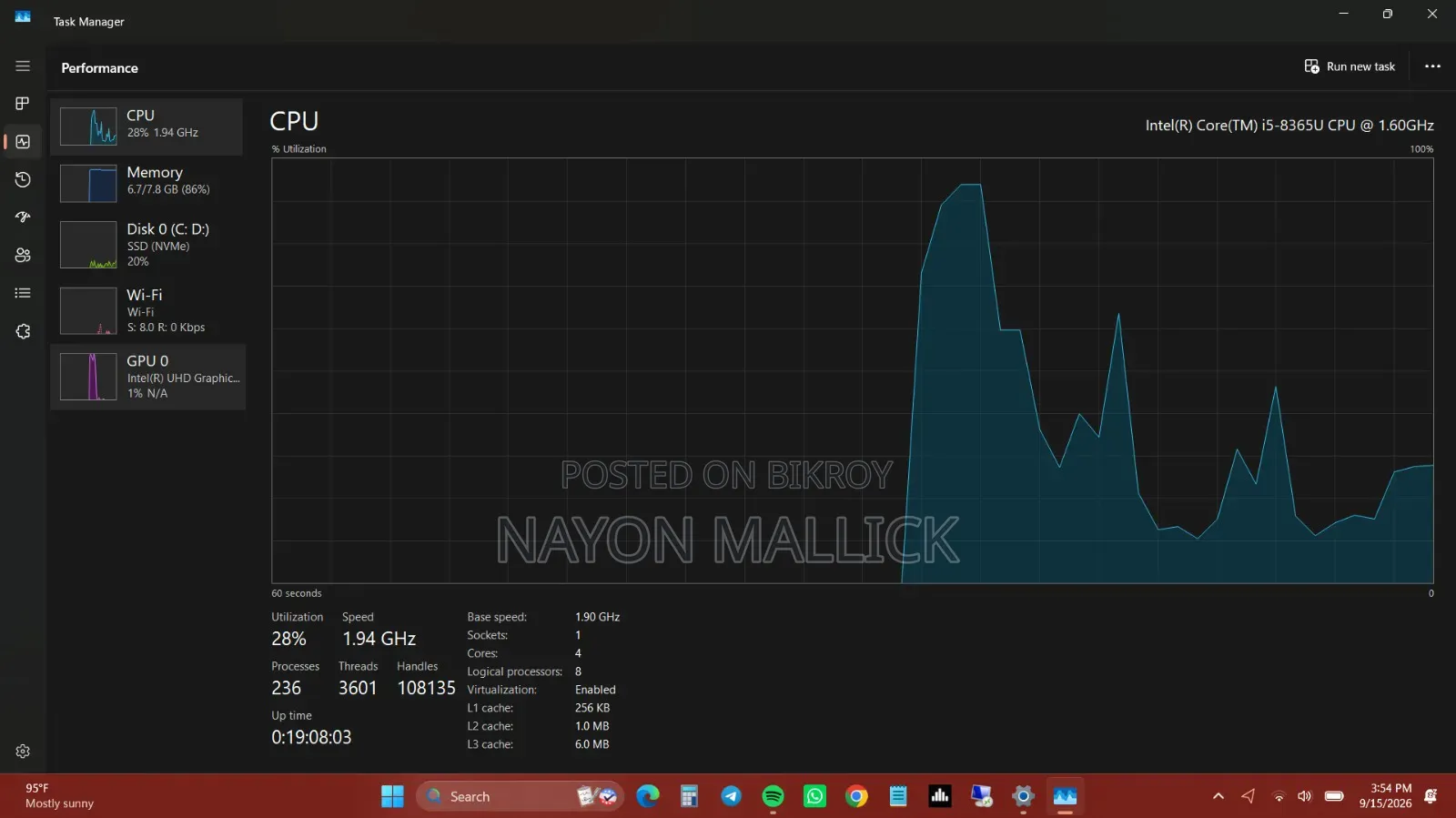Image resolution: width=1456 pixels, height=818 pixels.
Task: Open the hamburger navigation menu
Action: (x=23, y=66)
